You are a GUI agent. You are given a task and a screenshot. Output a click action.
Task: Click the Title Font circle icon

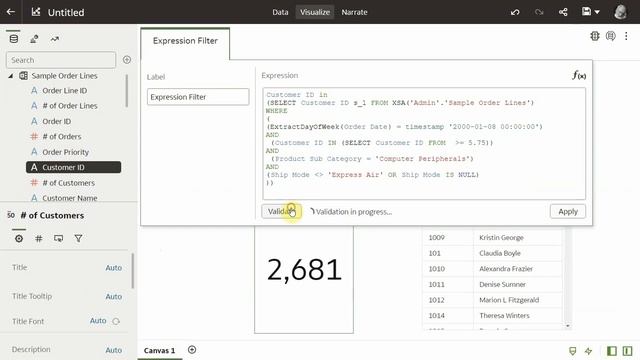click(x=116, y=321)
